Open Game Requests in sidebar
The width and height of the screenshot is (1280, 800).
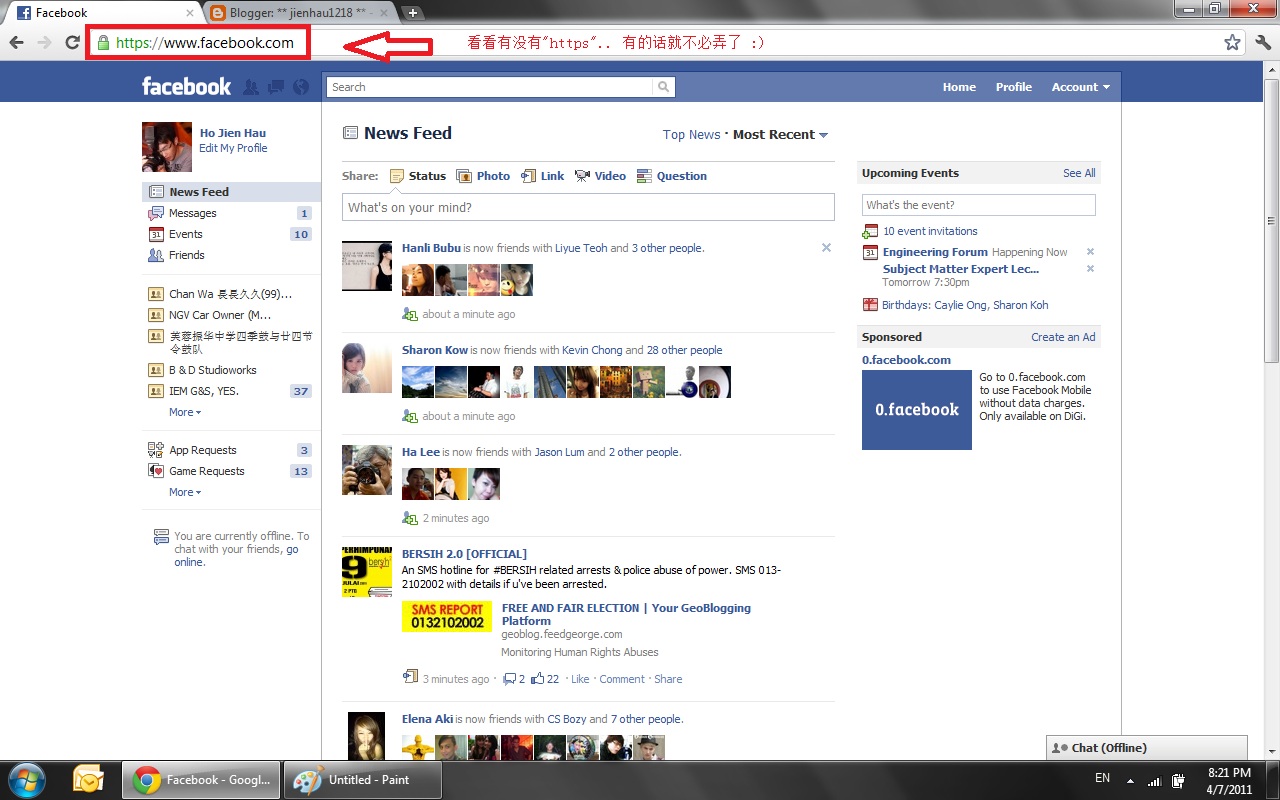click(231, 471)
